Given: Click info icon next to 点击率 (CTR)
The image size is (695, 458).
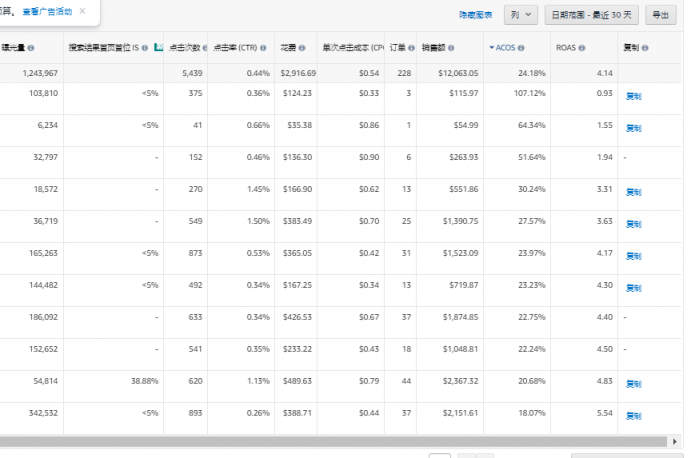Looking at the screenshot, I should pos(263,48).
